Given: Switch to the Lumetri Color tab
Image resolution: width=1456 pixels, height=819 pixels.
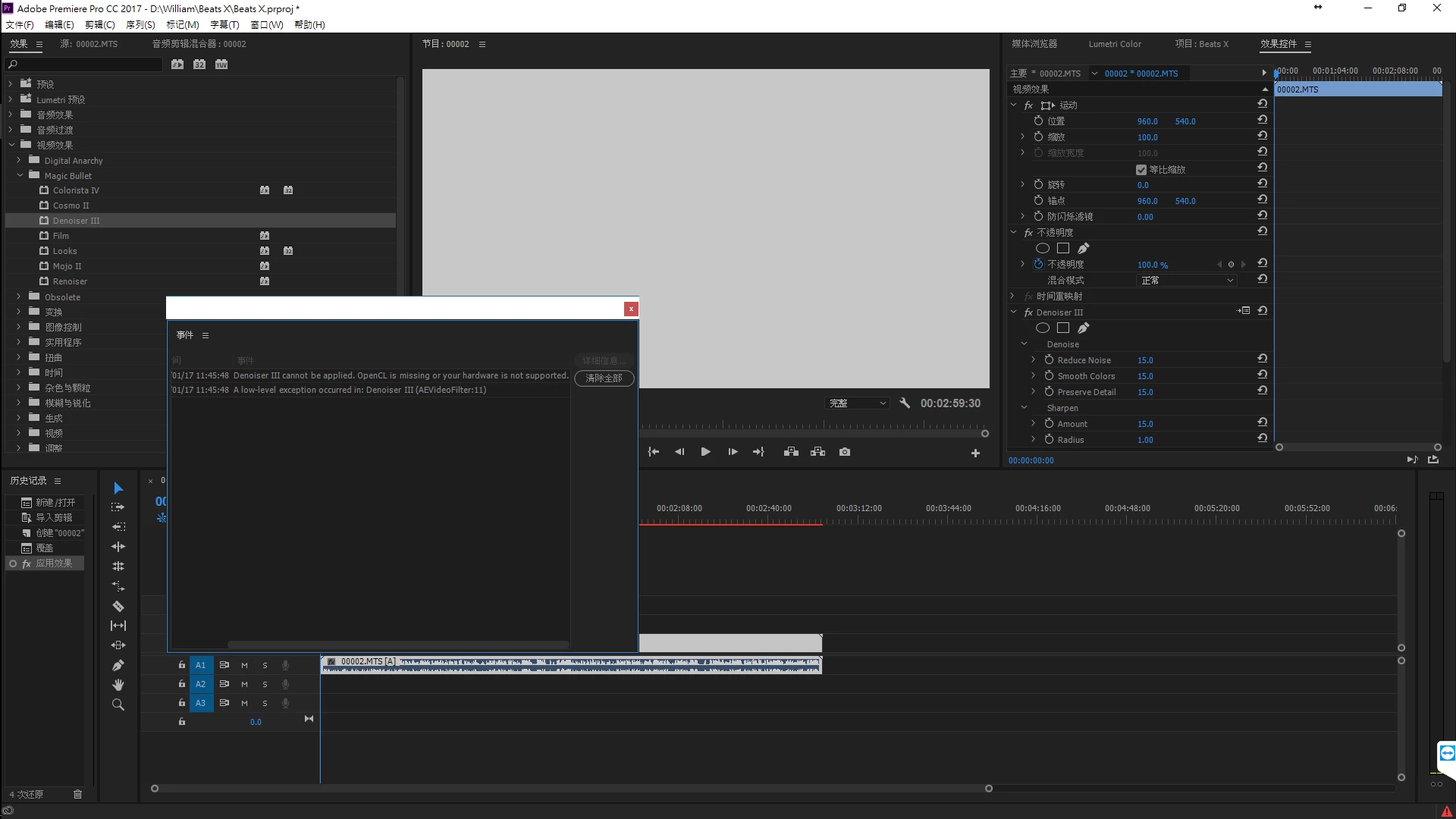Looking at the screenshot, I should coord(1114,44).
